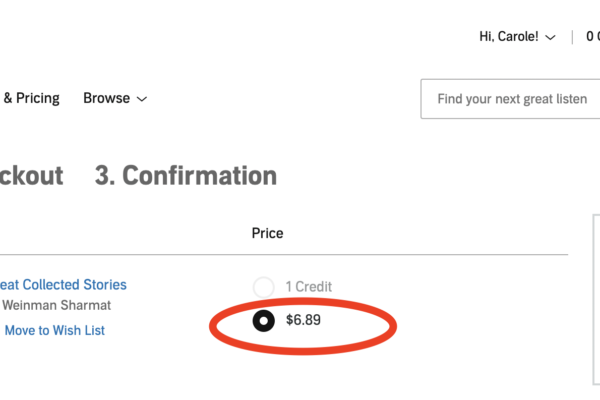Click the "$6.89" price label
The width and height of the screenshot is (600, 400).
point(303,321)
